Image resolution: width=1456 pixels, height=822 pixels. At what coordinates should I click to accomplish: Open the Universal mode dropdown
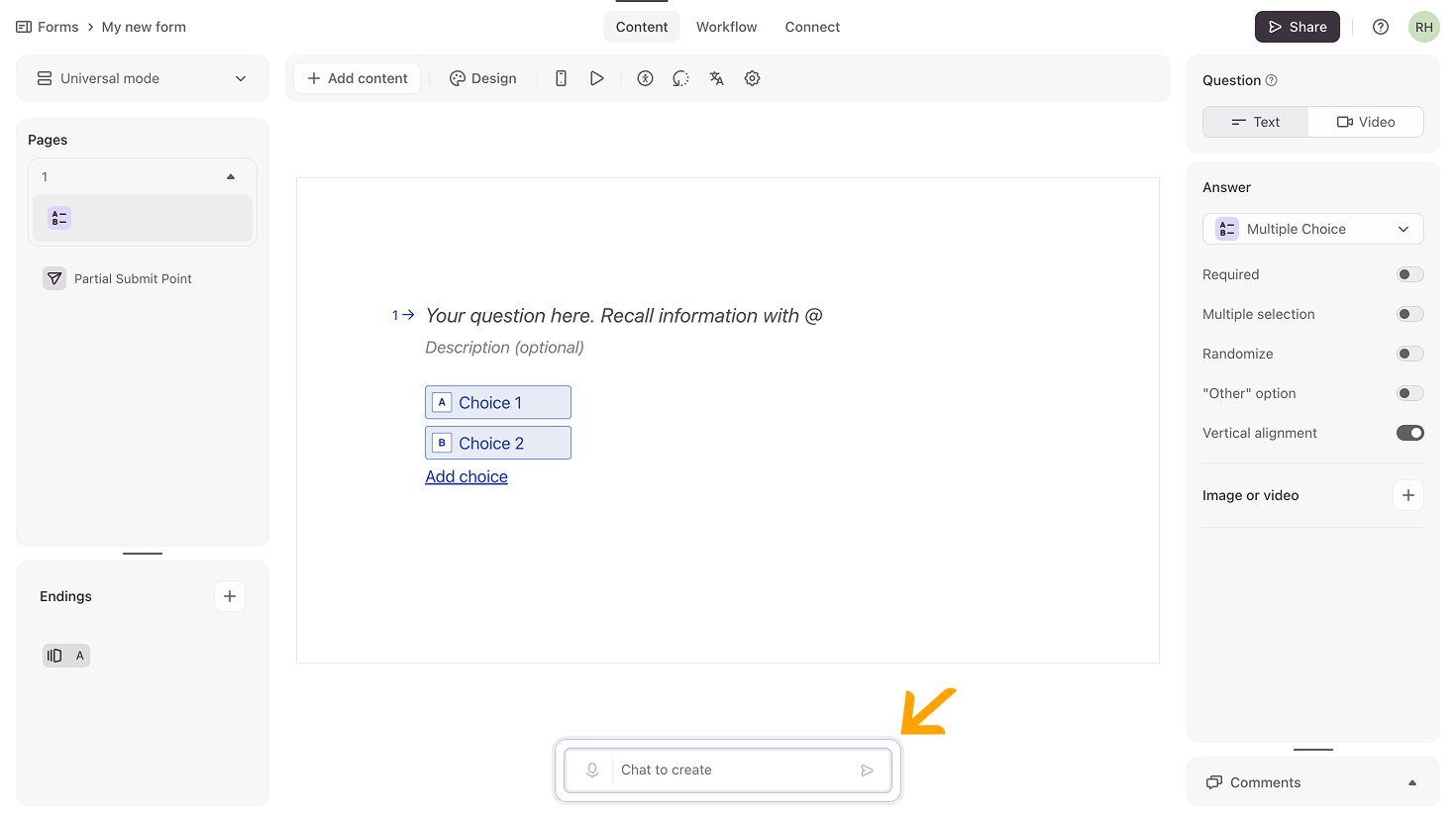point(142,78)
